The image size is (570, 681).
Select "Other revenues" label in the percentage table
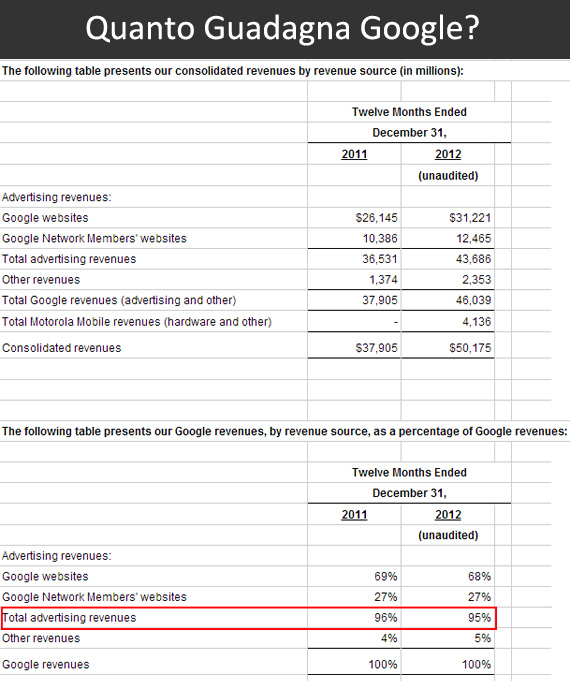tap(41, 638)
